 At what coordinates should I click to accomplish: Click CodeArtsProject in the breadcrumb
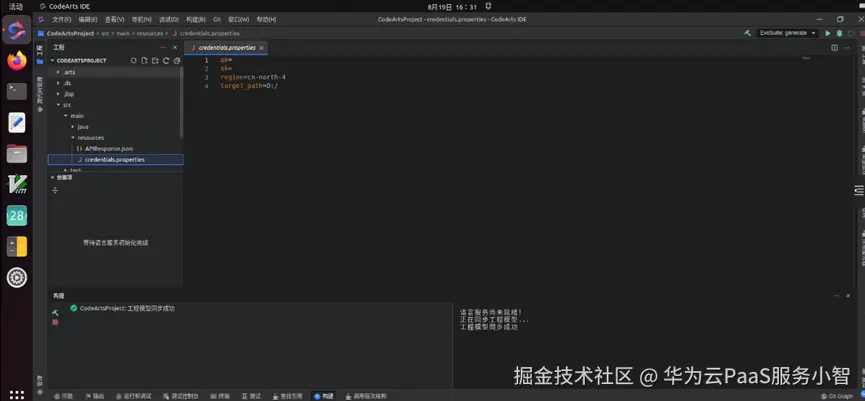tap(70, 34)
